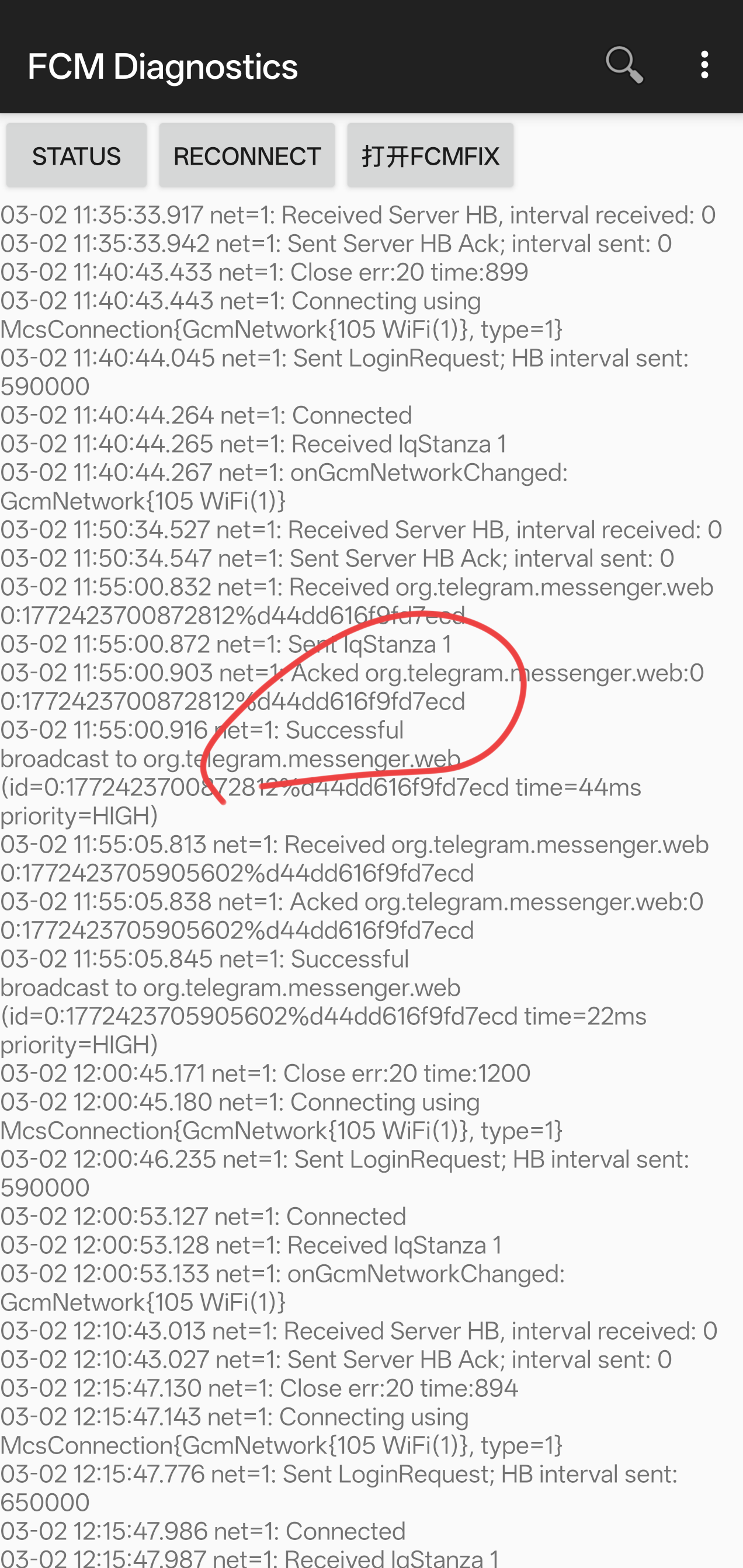Select the 11:40:43.433 Close err:20 time:899 line
The height and width of the screenshot is (1568, 743).
(264, 272)
